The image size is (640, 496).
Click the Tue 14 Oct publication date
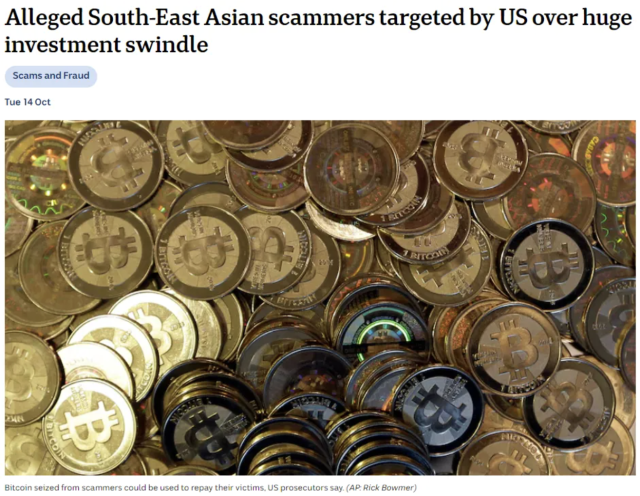click(x=28, y=102)
